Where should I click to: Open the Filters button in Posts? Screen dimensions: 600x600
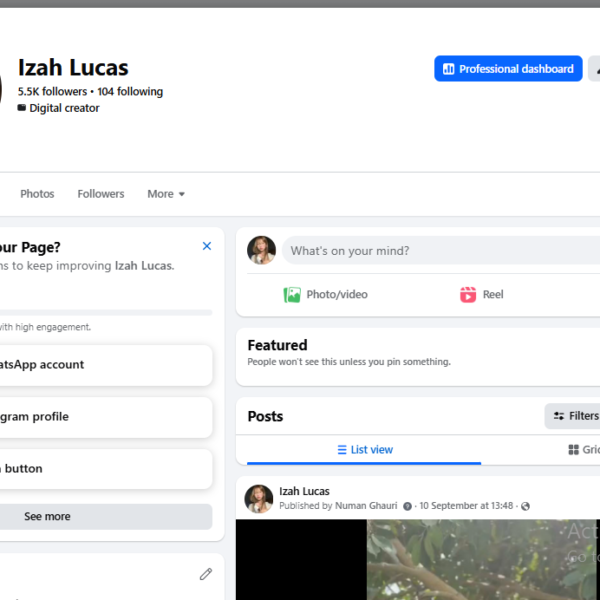click(x=573, y=416)
